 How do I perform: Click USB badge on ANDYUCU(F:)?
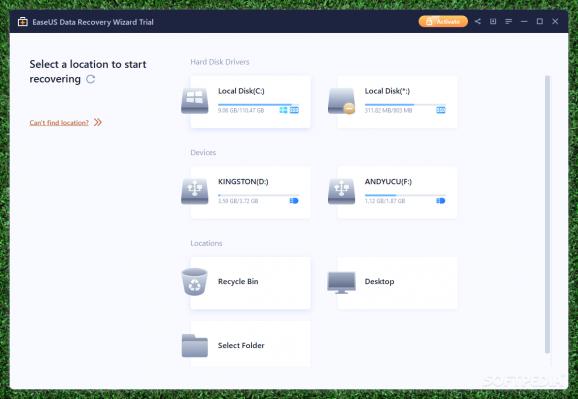pos(441,201)
